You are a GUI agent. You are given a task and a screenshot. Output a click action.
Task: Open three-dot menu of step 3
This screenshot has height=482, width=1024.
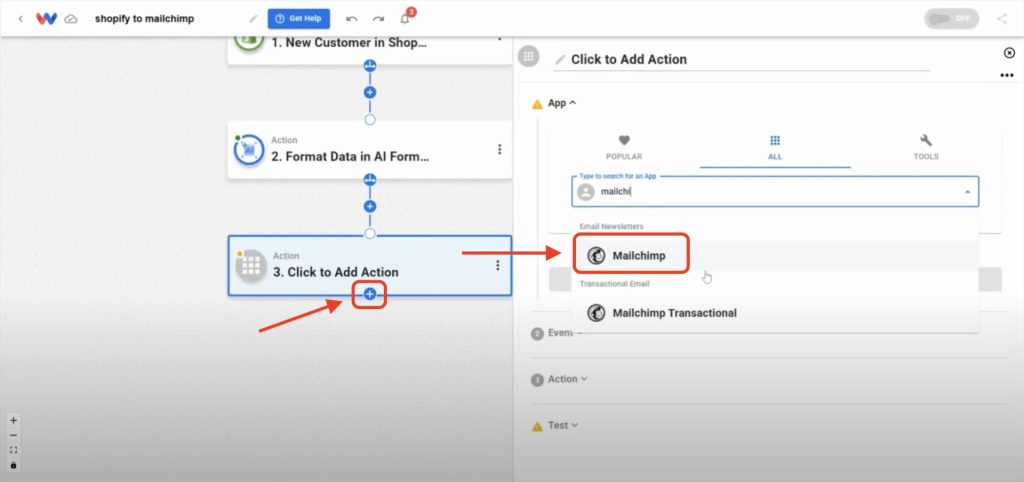(x=498, y=265)
